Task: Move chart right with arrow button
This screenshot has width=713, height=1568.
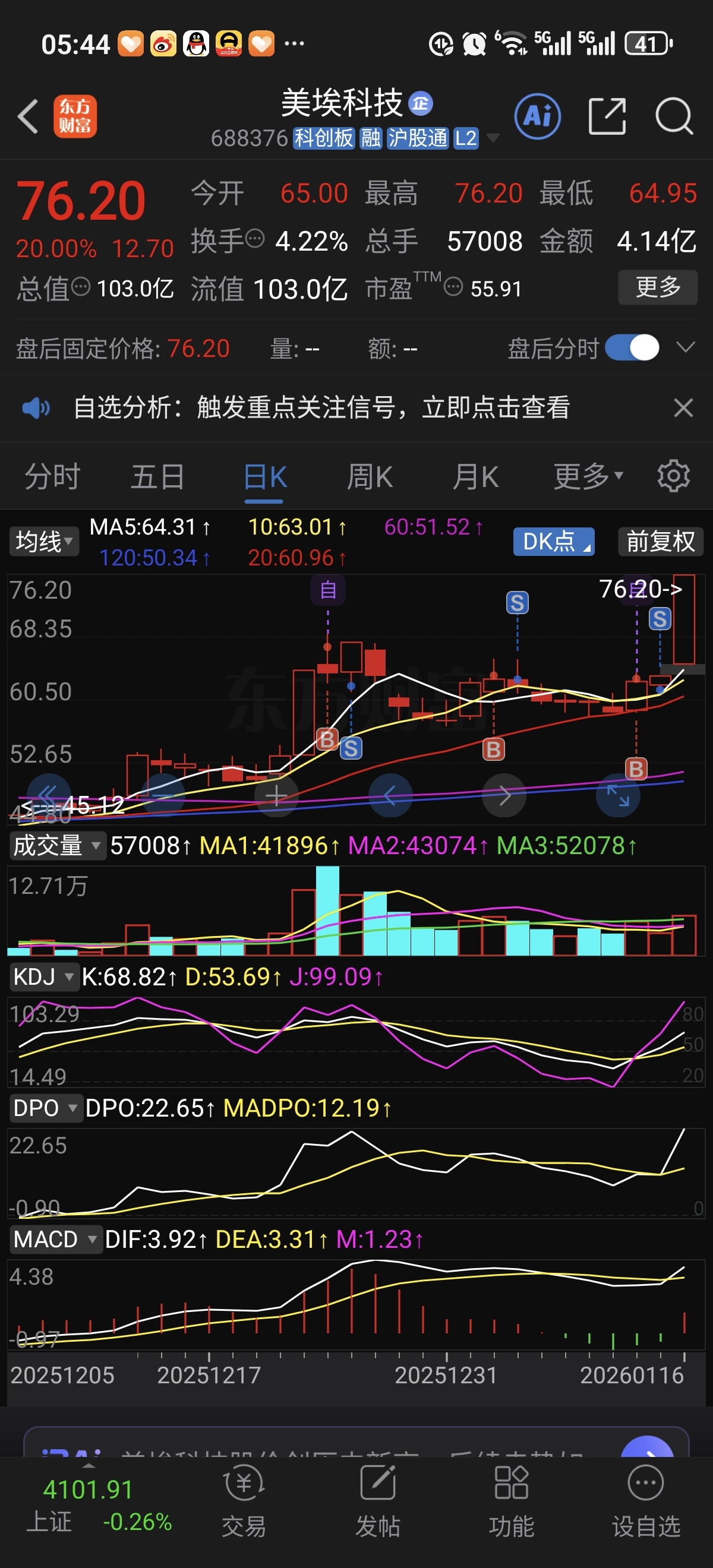Action: coord(504,795)
